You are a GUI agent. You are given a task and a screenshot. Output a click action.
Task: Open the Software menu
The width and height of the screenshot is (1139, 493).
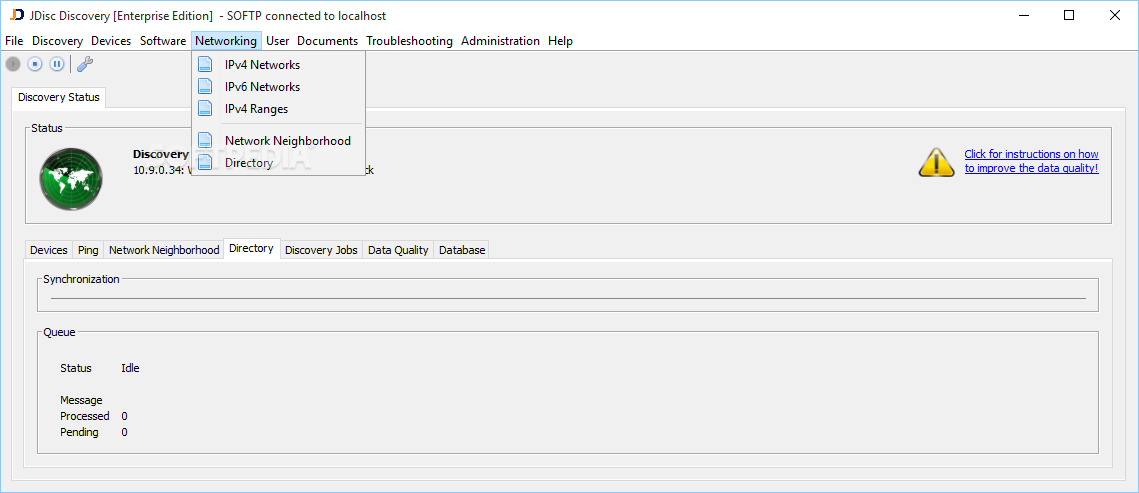pyautogui.click(x=163, y=41)
